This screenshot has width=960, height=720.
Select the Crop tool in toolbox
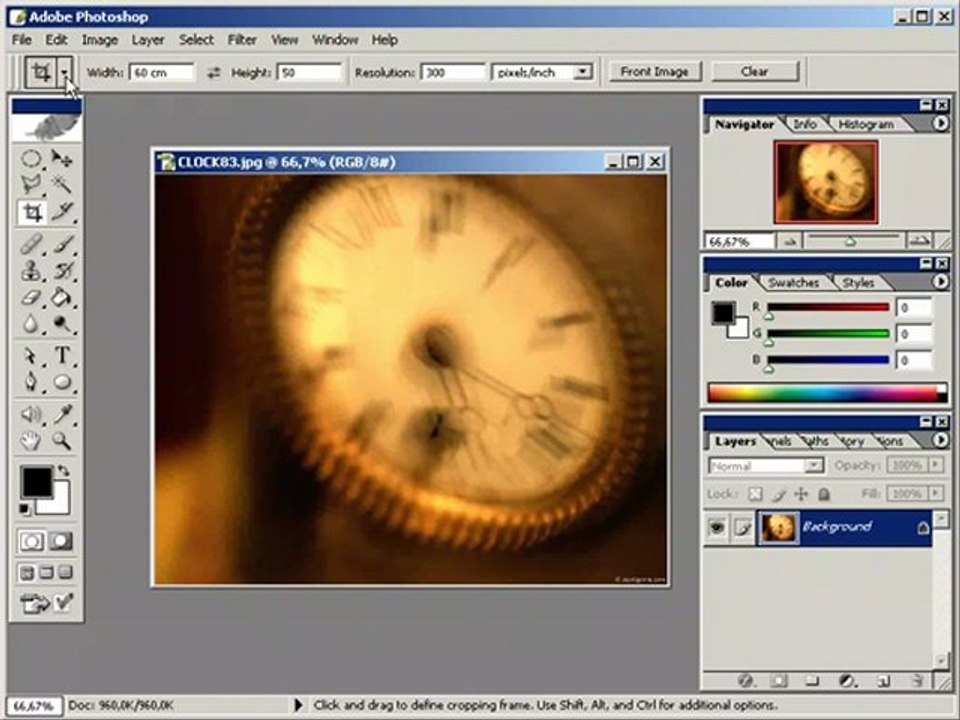(x=31, y=212)
